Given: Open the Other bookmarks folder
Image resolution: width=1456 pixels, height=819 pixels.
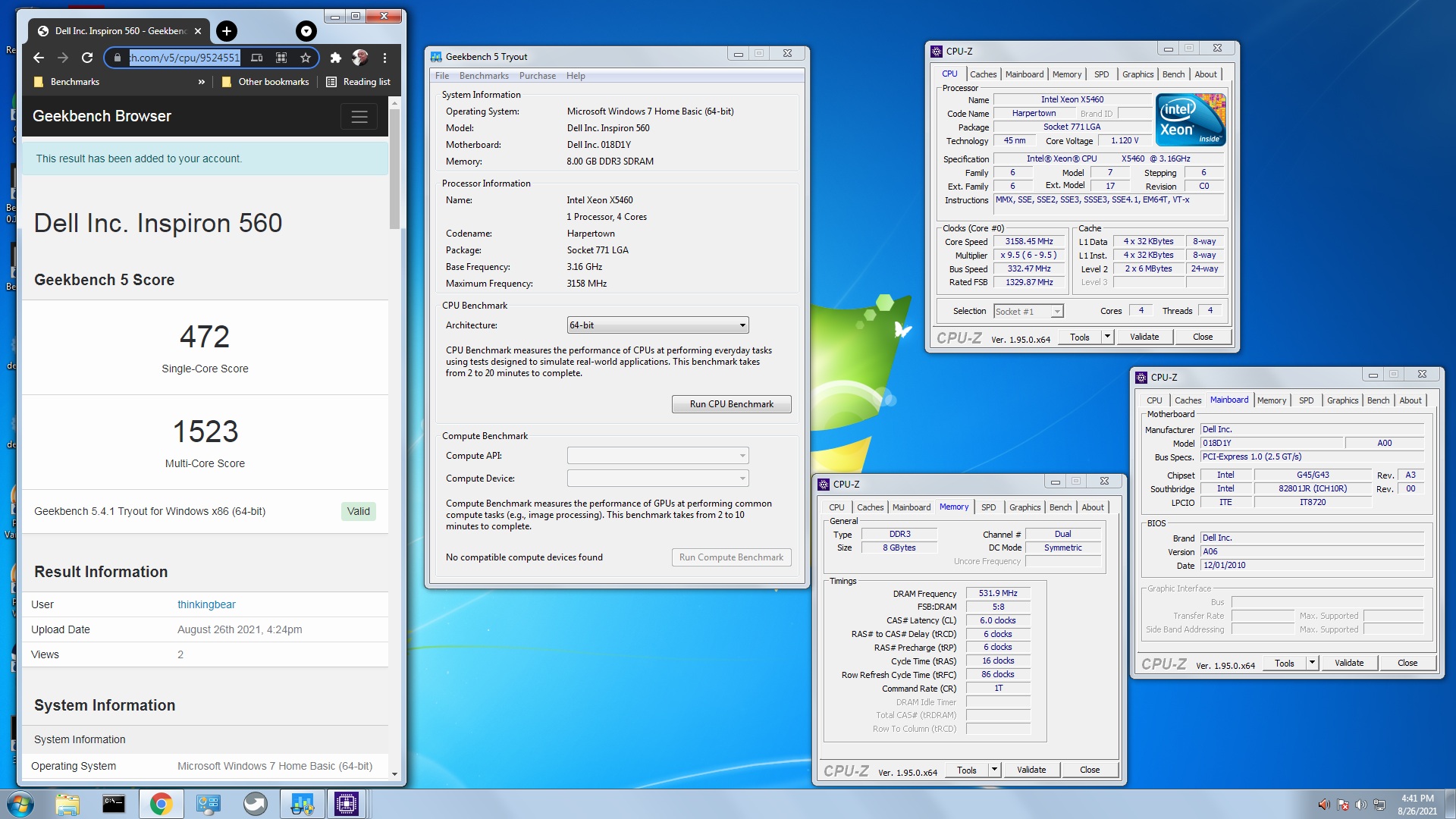Looking at the screenshot, I should tap(265, 82).
